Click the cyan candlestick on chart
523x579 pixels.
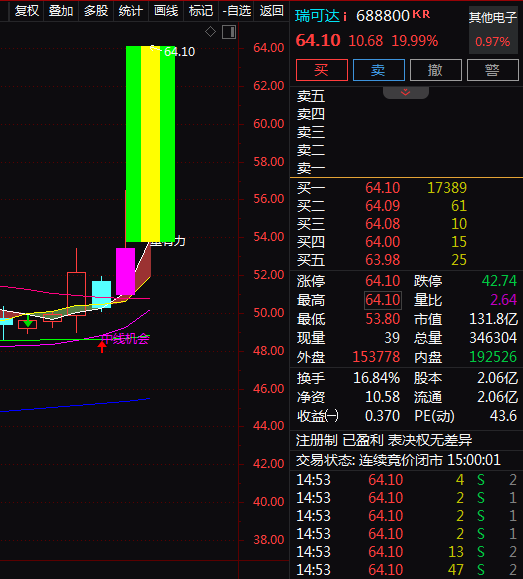(x=101, y=294)
